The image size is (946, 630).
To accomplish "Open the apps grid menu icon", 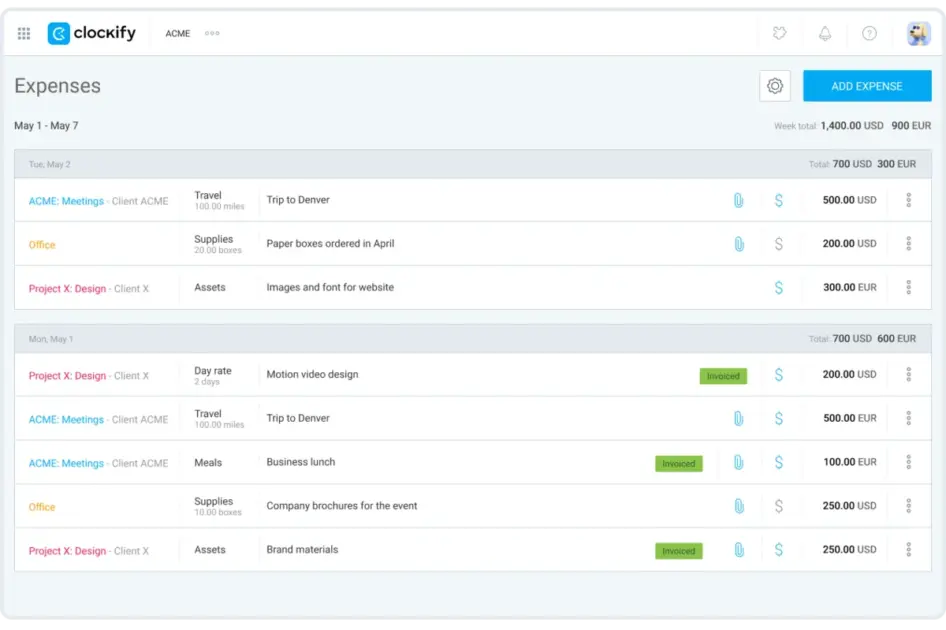I will click(24, 33).
